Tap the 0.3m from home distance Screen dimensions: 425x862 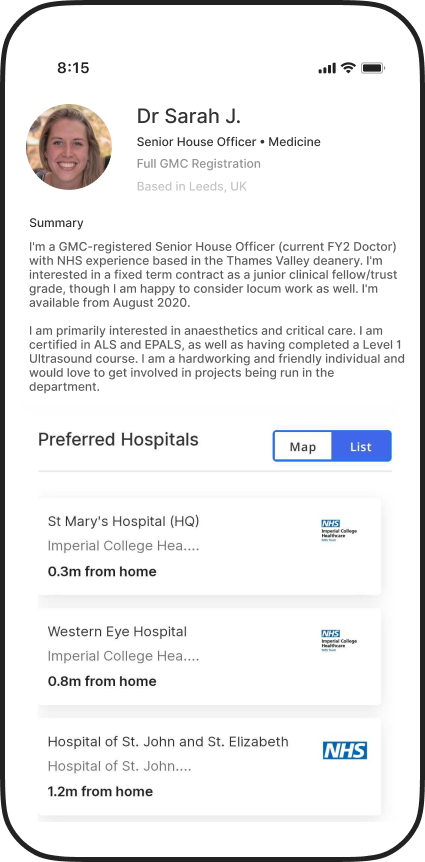(x=102, y=571)
